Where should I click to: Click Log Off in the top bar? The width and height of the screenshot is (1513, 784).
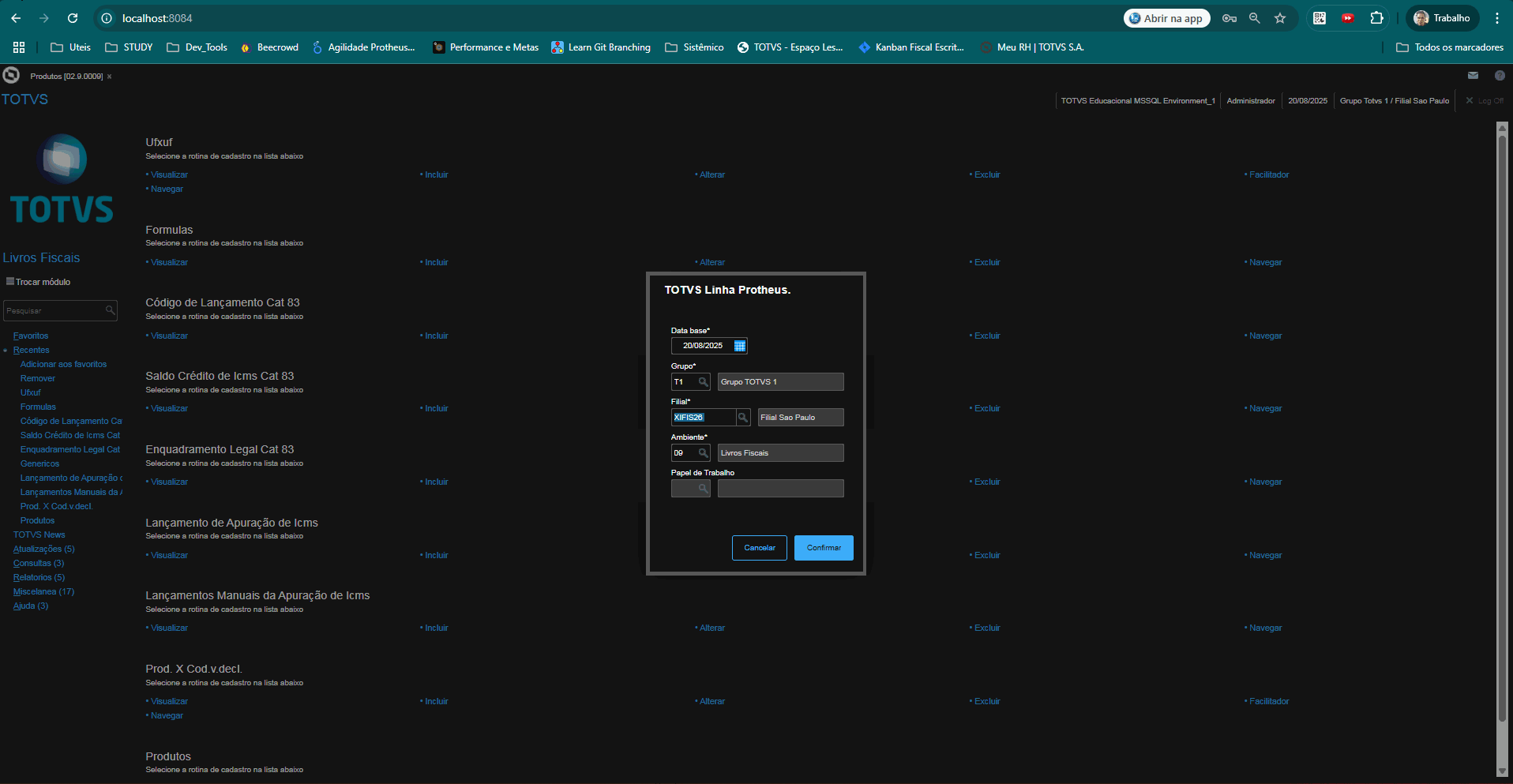[1485, 101]
